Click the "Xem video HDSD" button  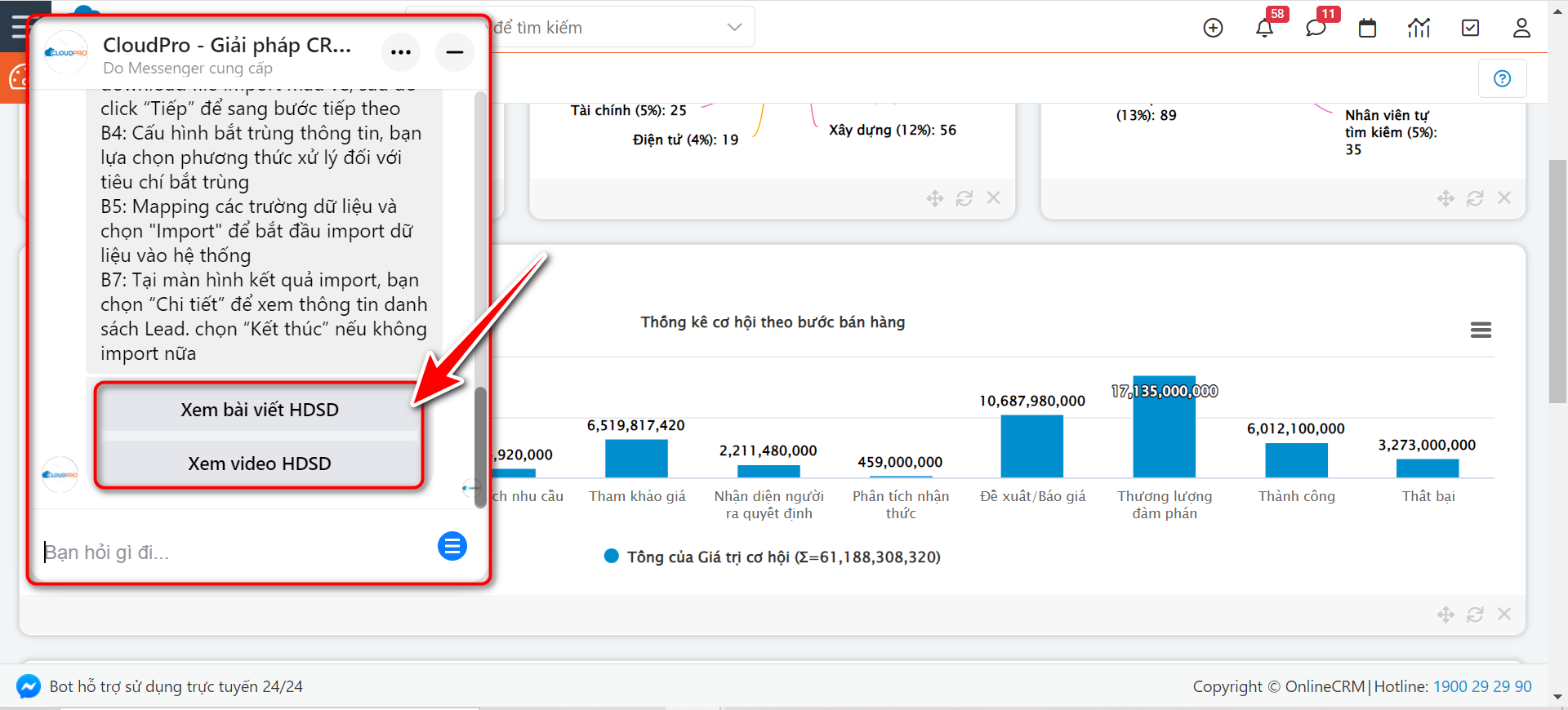tap(260, 464)
